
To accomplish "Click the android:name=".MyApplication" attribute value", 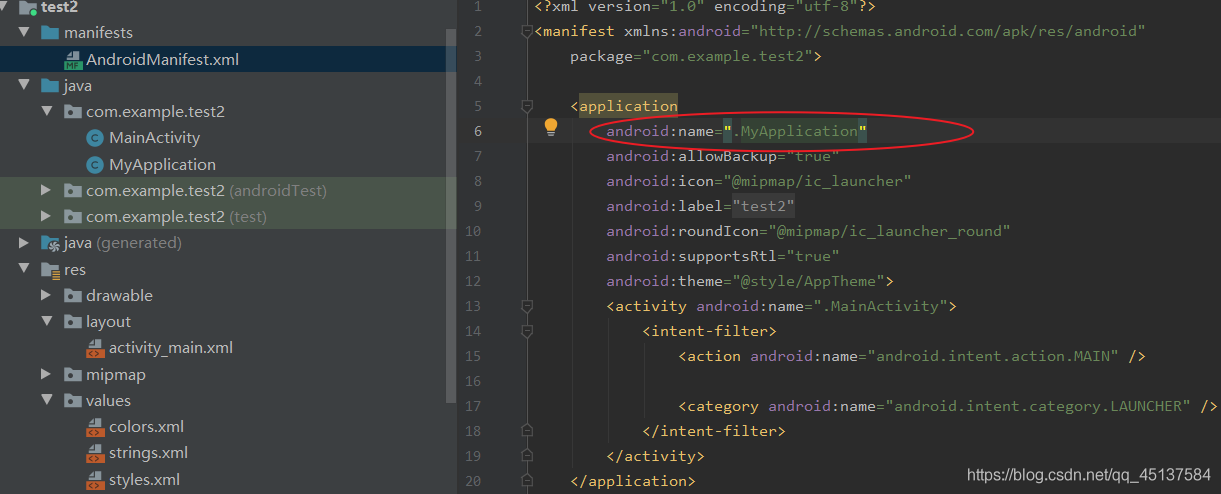I will [795, 131].
